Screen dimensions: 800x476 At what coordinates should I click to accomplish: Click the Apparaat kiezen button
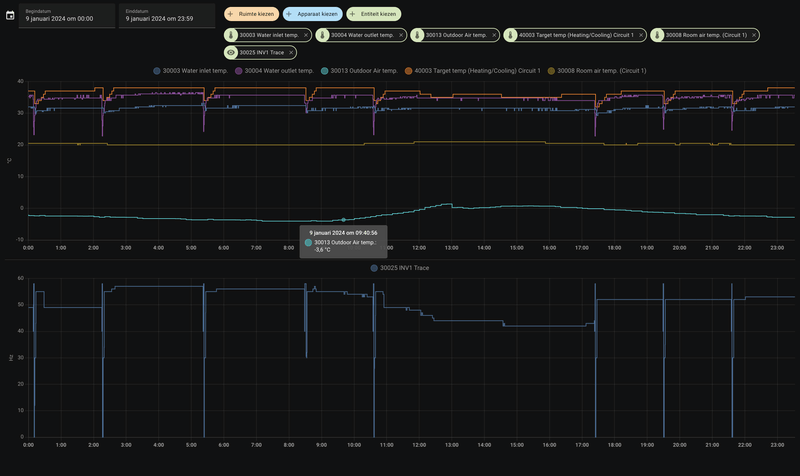tap(312, 14)
